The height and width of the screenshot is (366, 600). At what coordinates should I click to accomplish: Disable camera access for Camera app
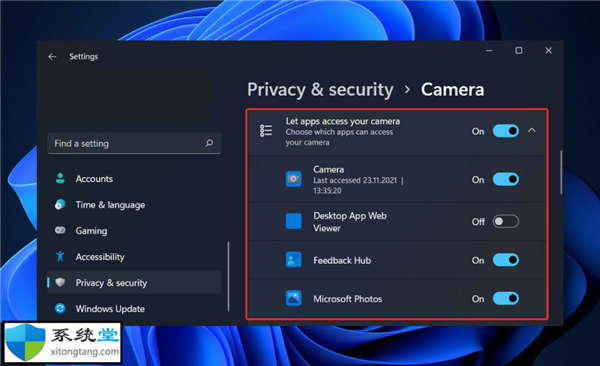(506, 179)
